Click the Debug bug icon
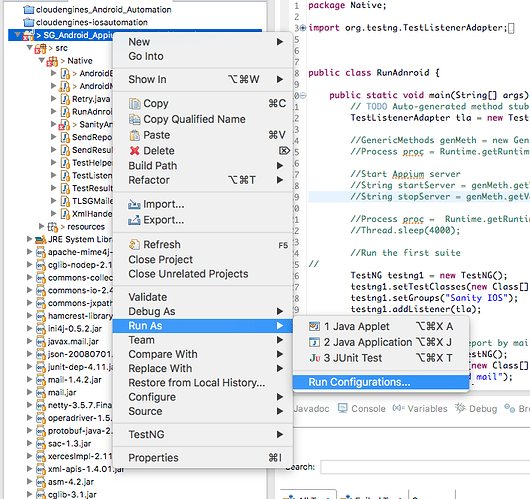The height and width of the screenshot is (499, 530). 460,408
